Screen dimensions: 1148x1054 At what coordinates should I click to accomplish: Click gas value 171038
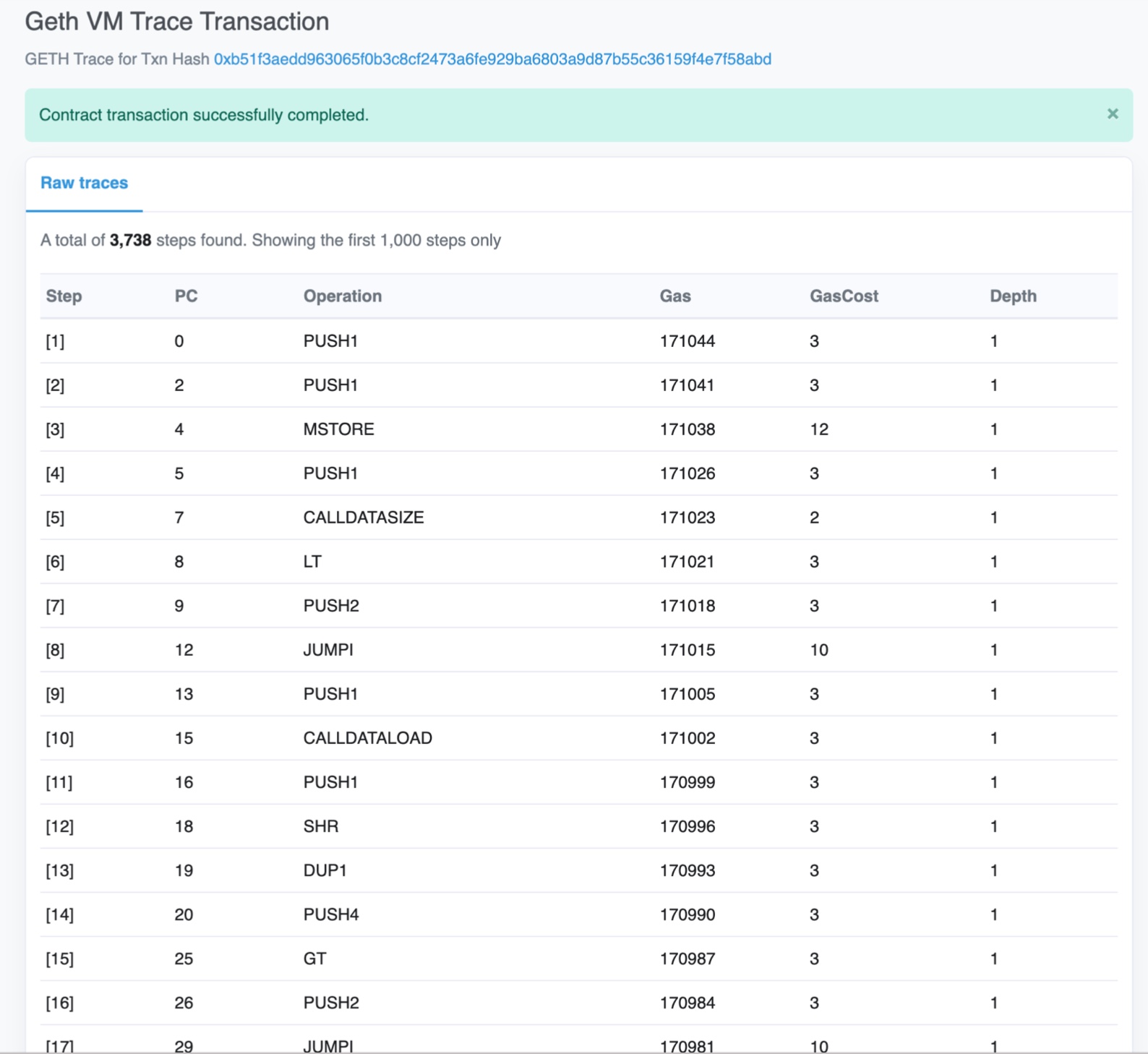click(687, 429)
